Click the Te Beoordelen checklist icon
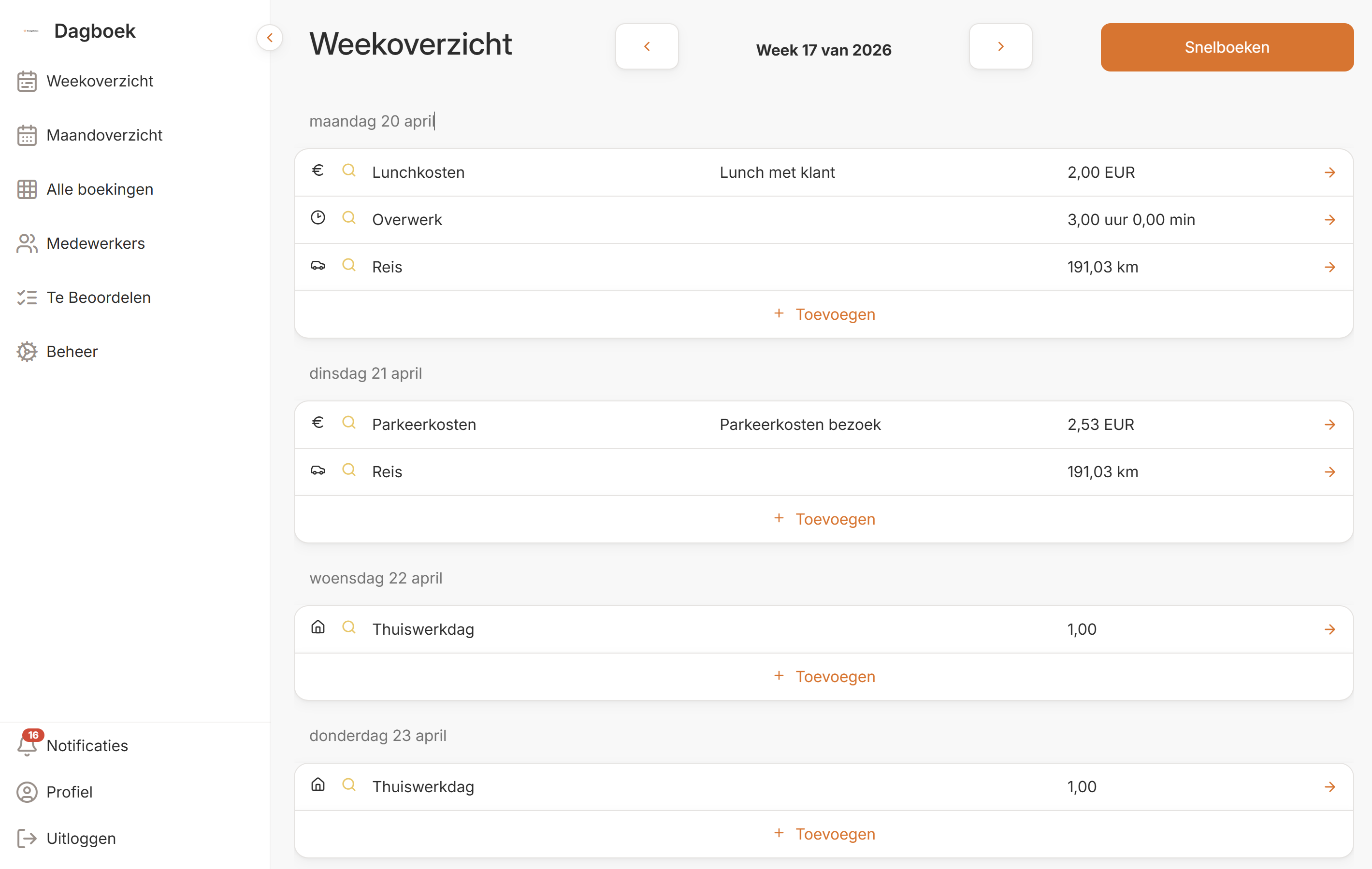 (x=27, y=298)
